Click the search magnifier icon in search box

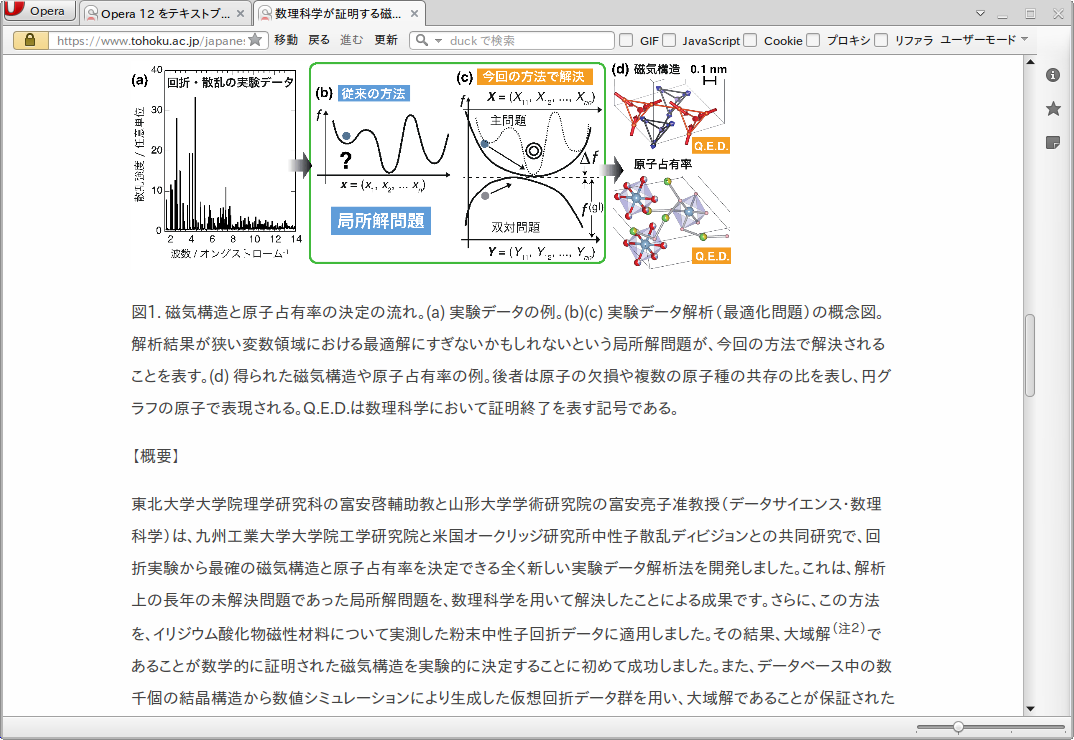[x=421, y=40]
